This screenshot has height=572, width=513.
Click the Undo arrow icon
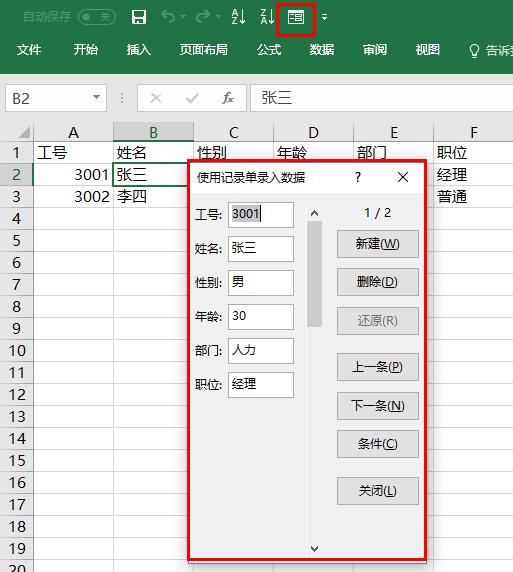168,16
